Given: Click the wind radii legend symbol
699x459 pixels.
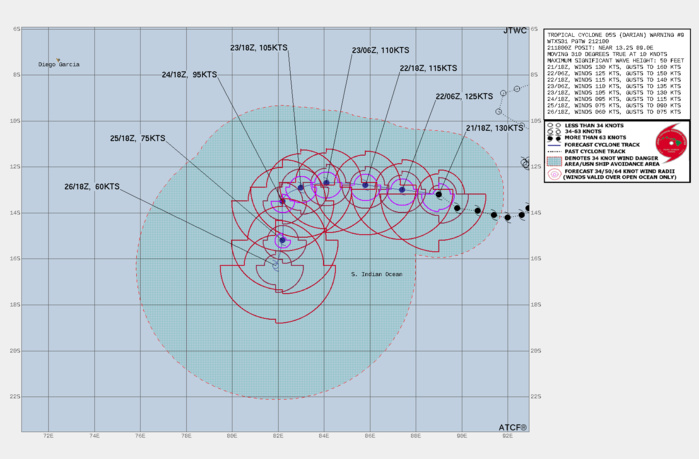Looking at the screenshot, I should pos(552,173).
